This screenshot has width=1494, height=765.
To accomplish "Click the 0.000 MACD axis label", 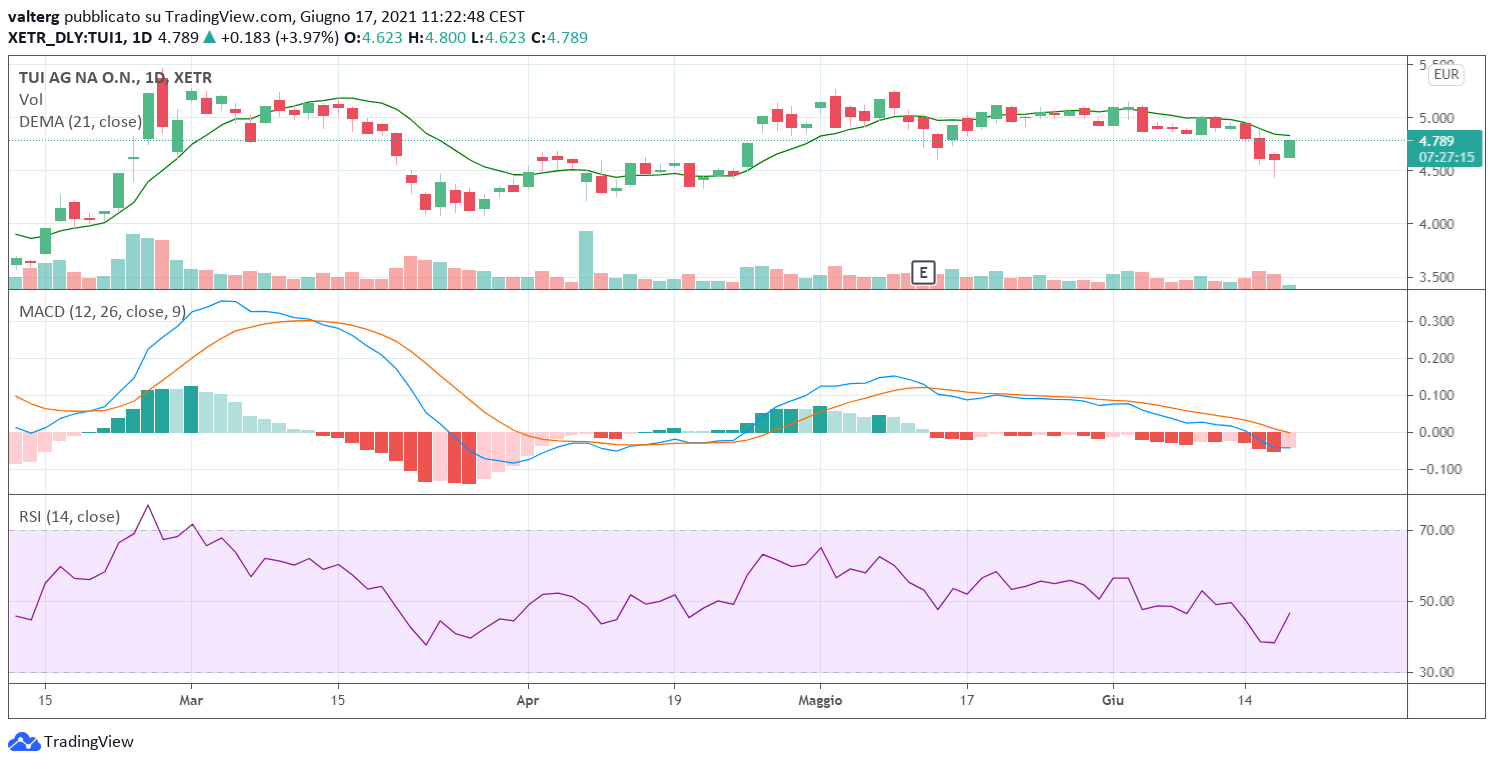I will tap(1436, 433).
